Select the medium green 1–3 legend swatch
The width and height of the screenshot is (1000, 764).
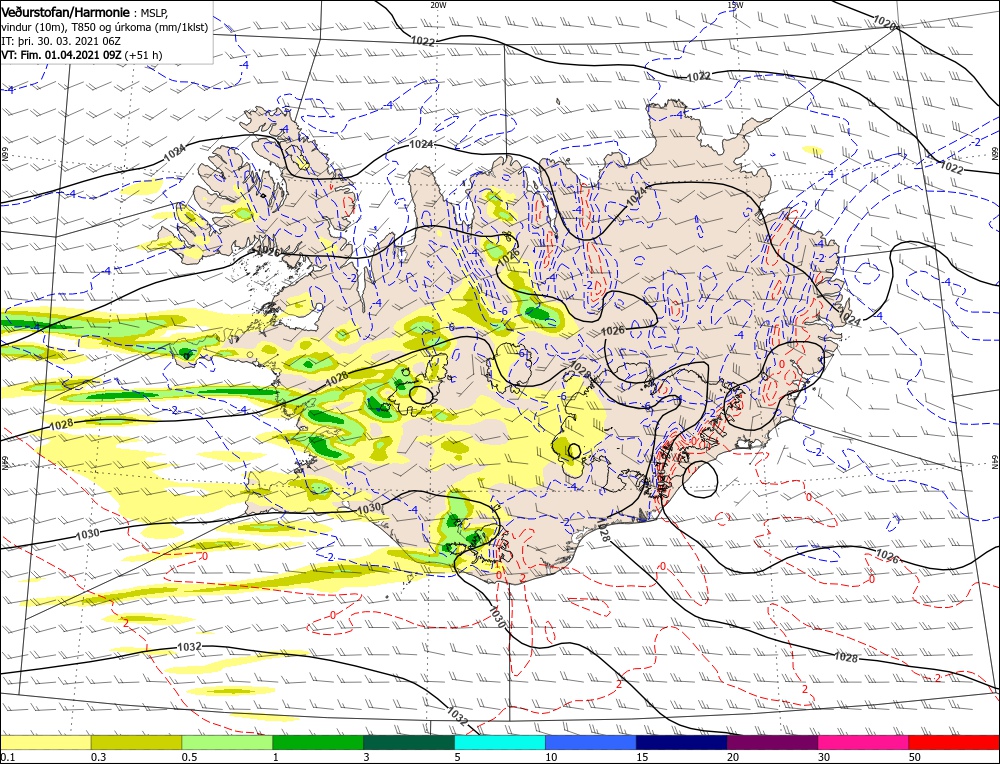[x=318, y=742]
